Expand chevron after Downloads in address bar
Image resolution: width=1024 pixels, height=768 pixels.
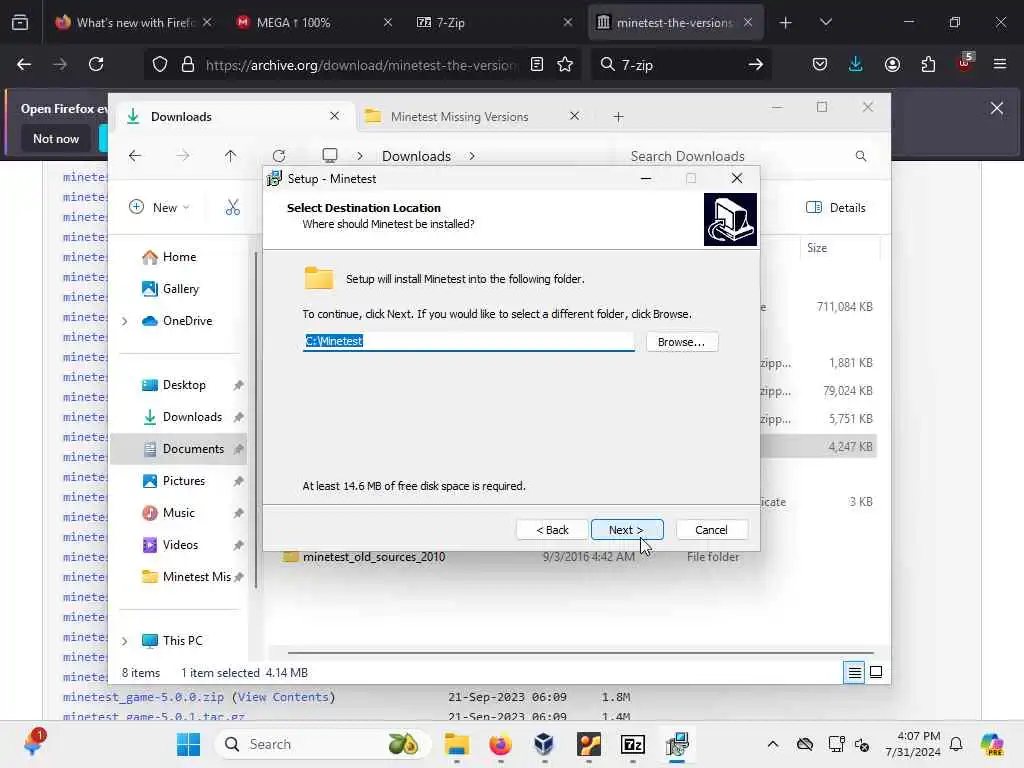click(x=472, y=156)
